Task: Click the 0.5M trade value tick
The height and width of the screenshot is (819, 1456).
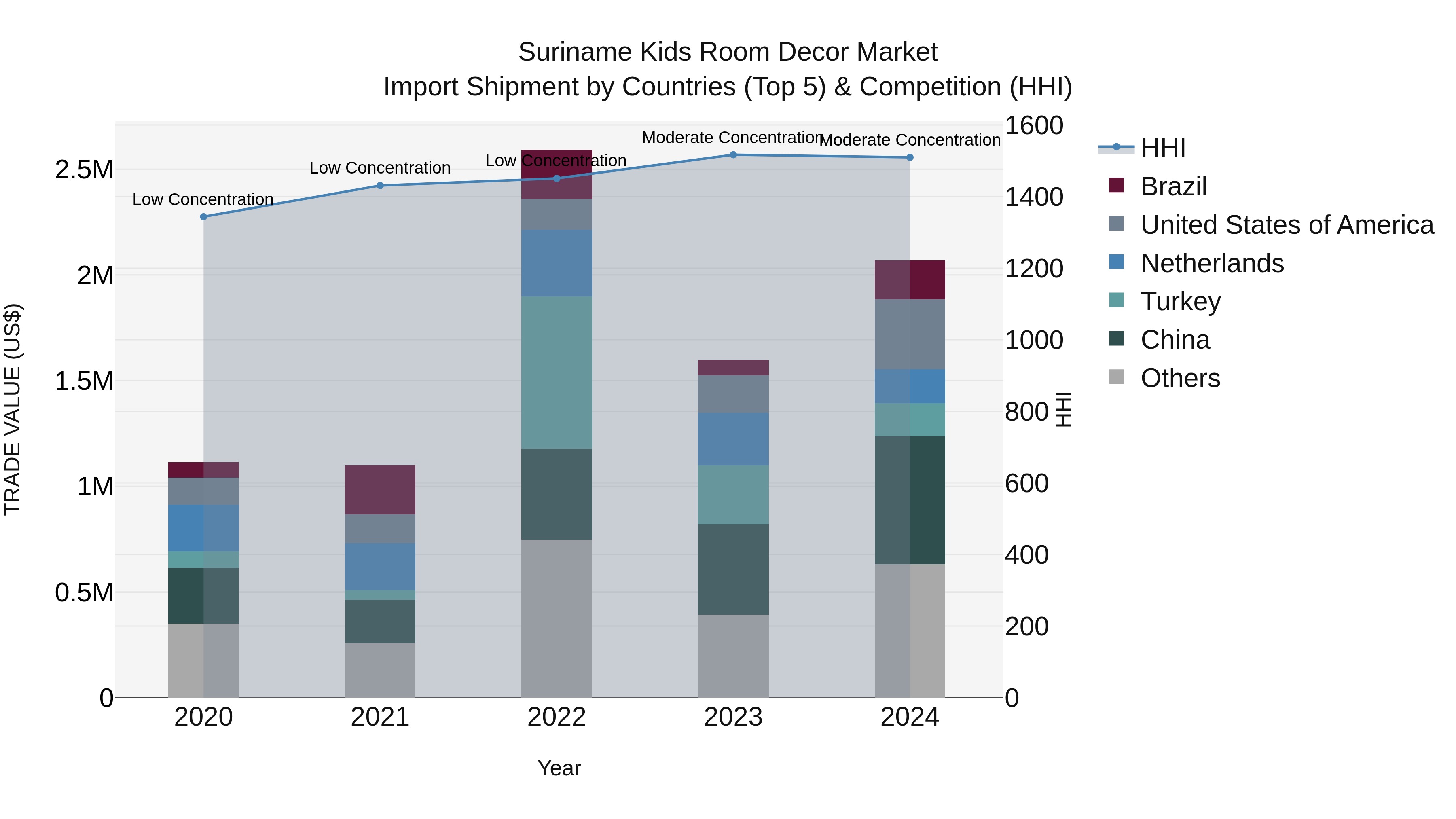Action: point(84,593)
